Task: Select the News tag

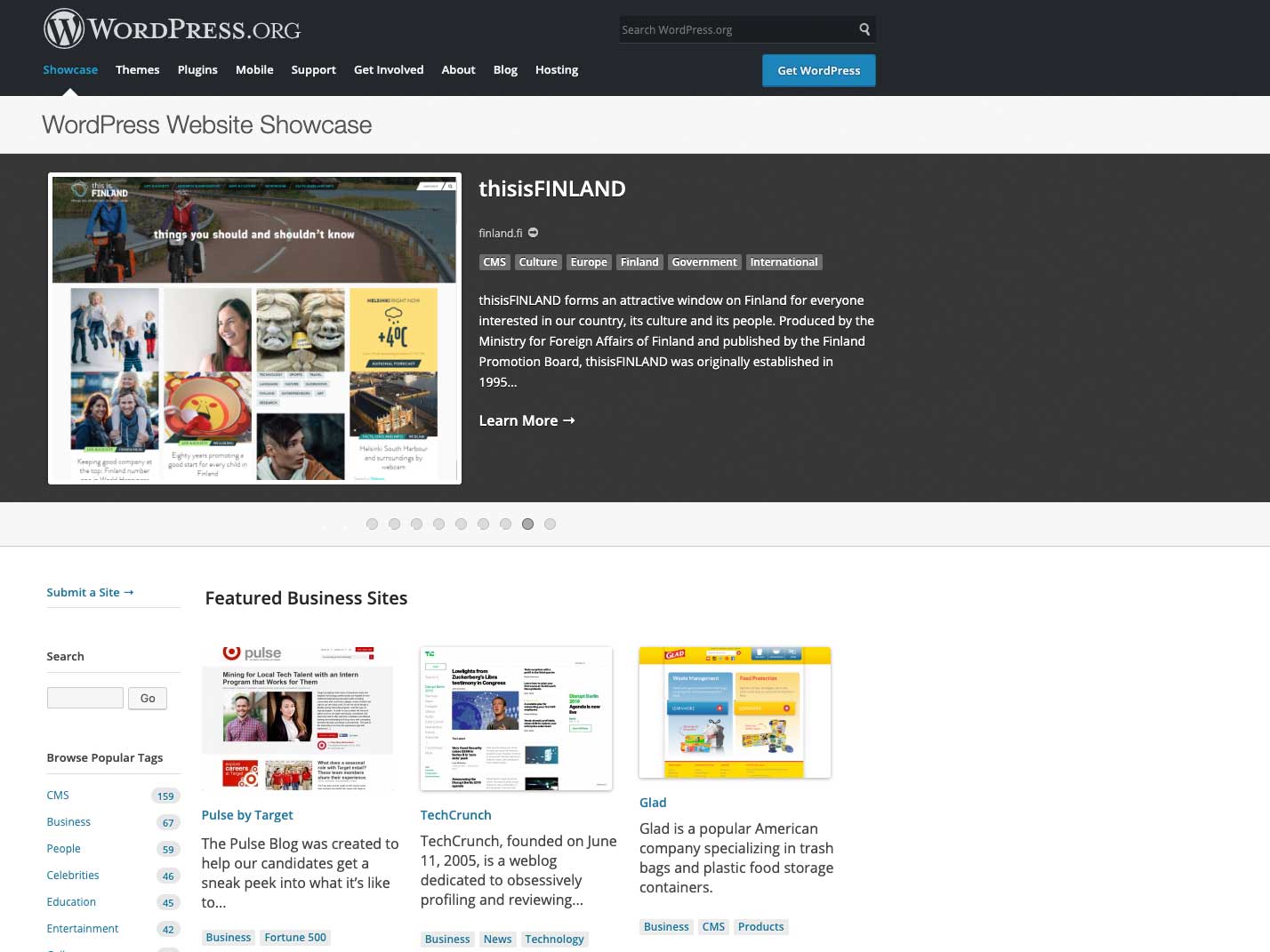Action: click(498, 940)
